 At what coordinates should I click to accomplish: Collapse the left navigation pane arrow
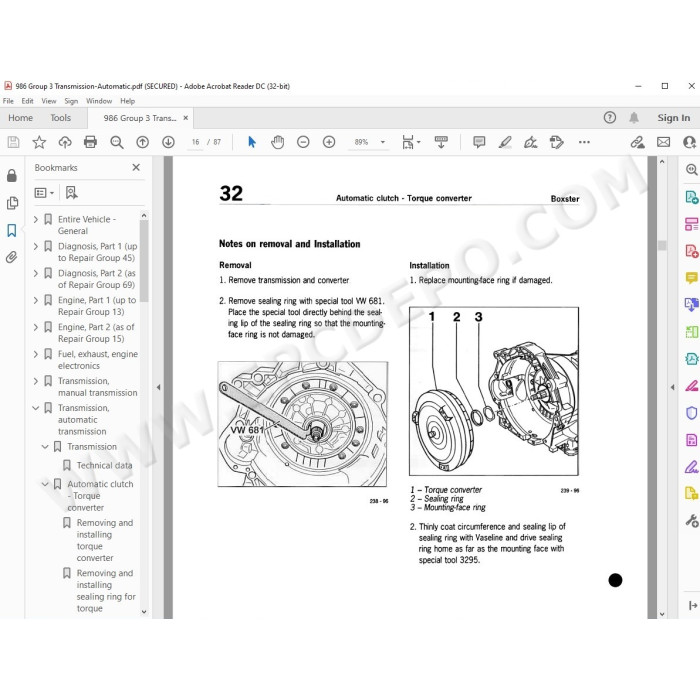click(x=158, y=388)
